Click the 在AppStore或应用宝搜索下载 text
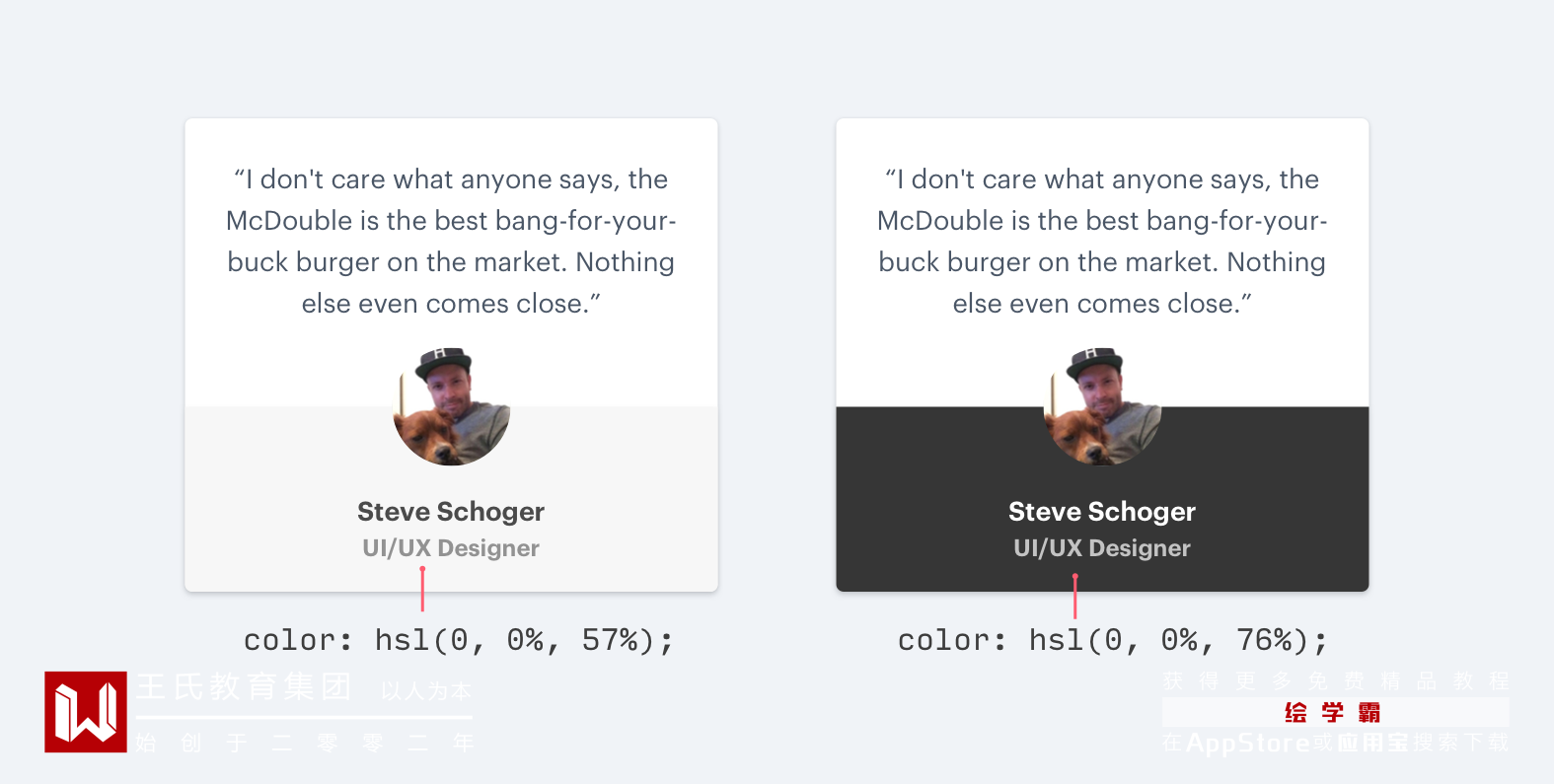The width and height of the screenshot is (1554, 784). (1335, 743)
